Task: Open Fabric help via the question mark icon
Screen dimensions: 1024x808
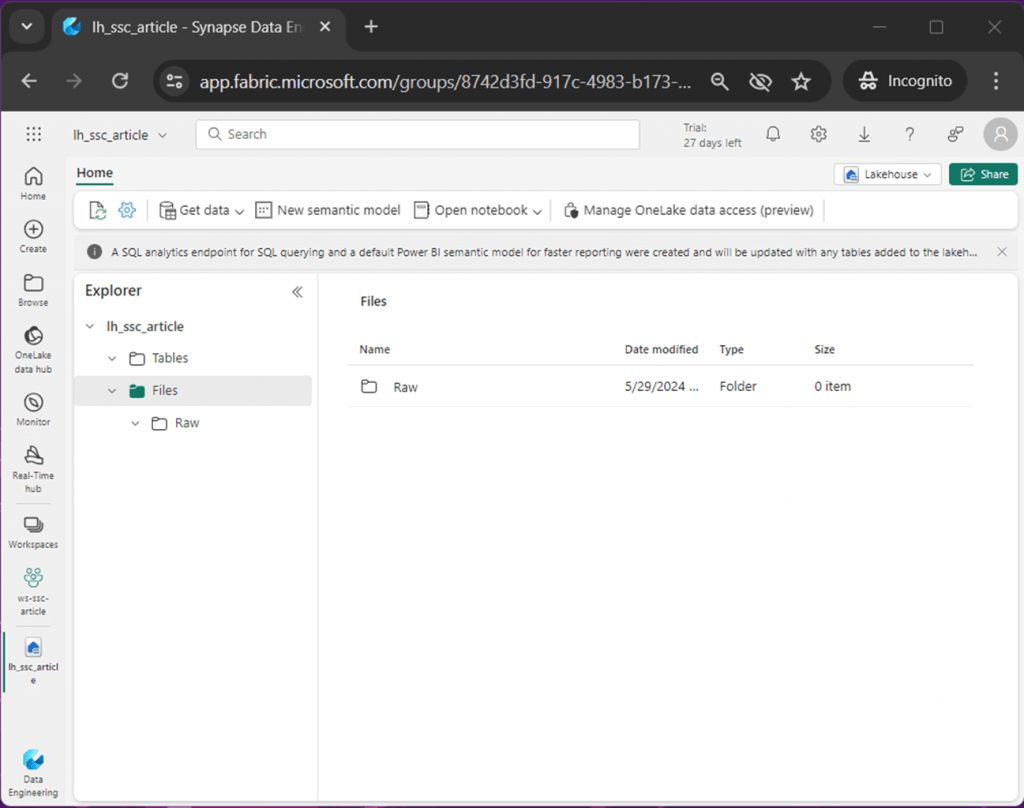Action: (908, 133)
